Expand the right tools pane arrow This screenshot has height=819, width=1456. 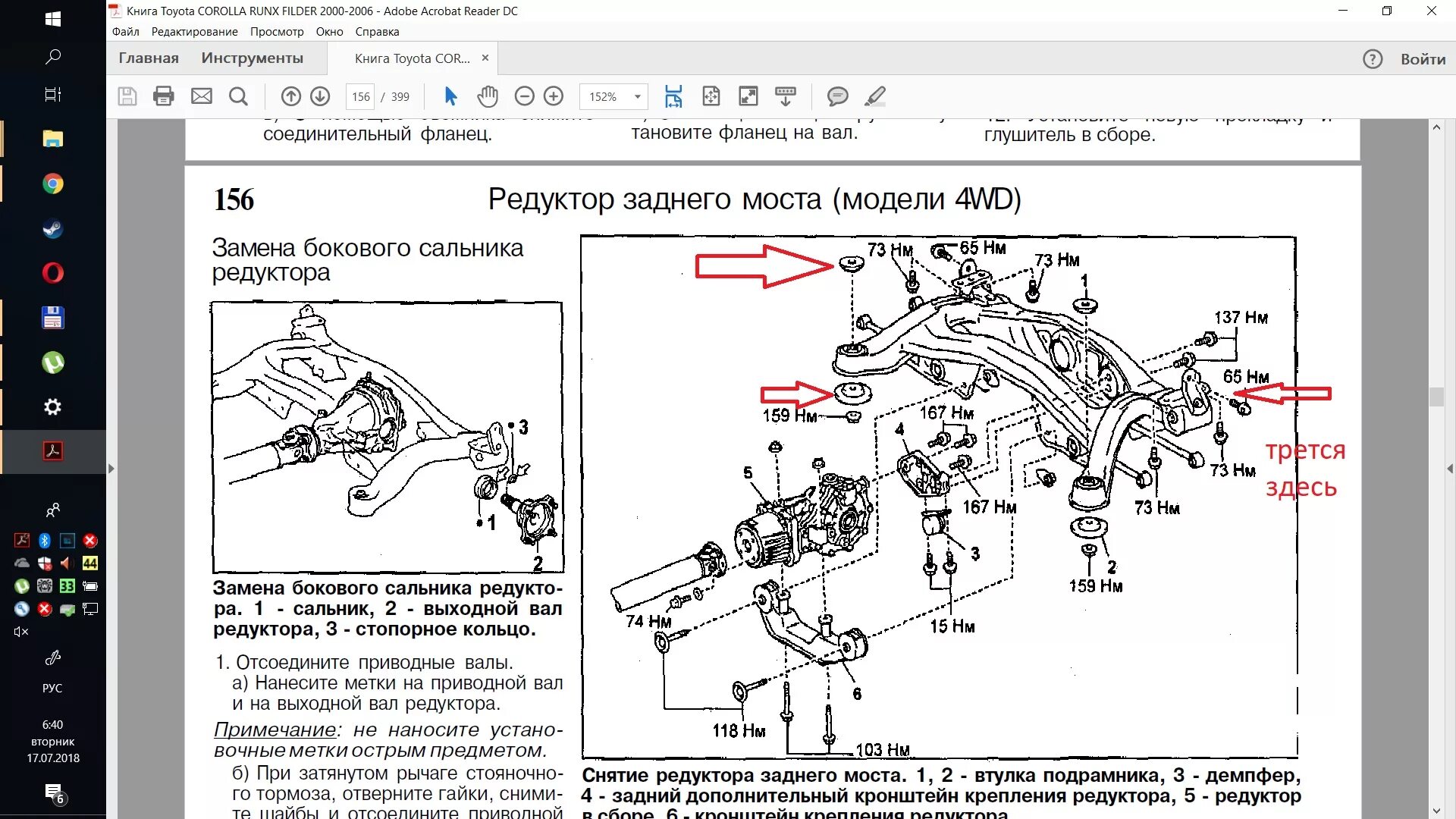click(x=1450, y=469)
